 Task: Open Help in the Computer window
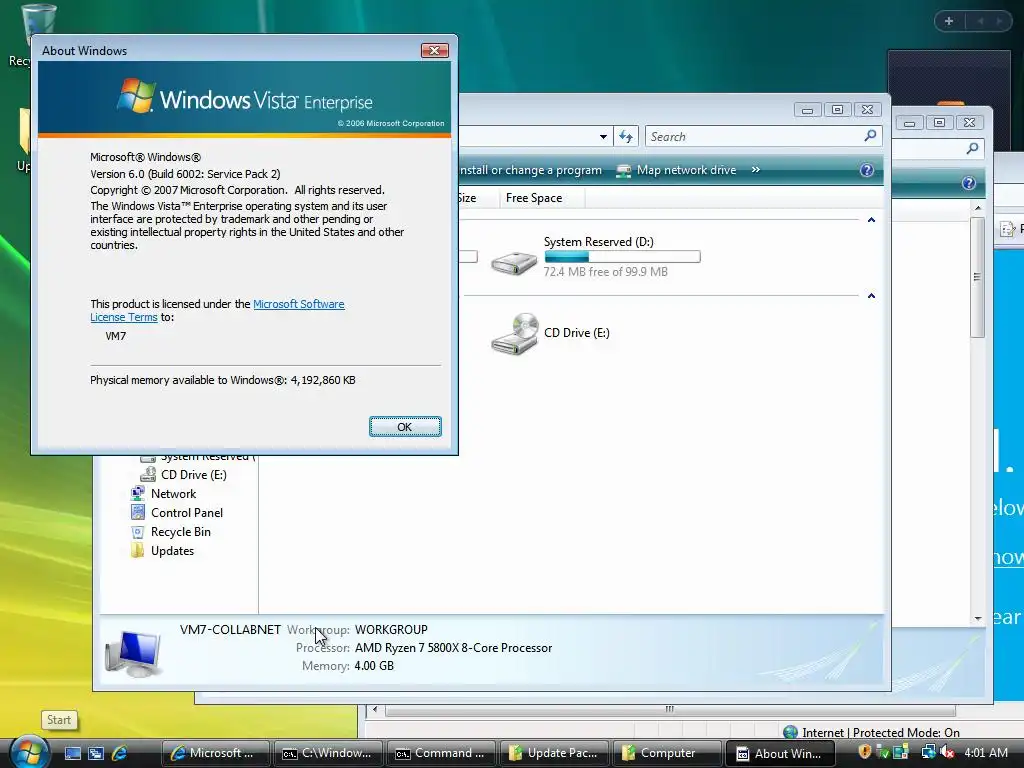click(867, 170)
